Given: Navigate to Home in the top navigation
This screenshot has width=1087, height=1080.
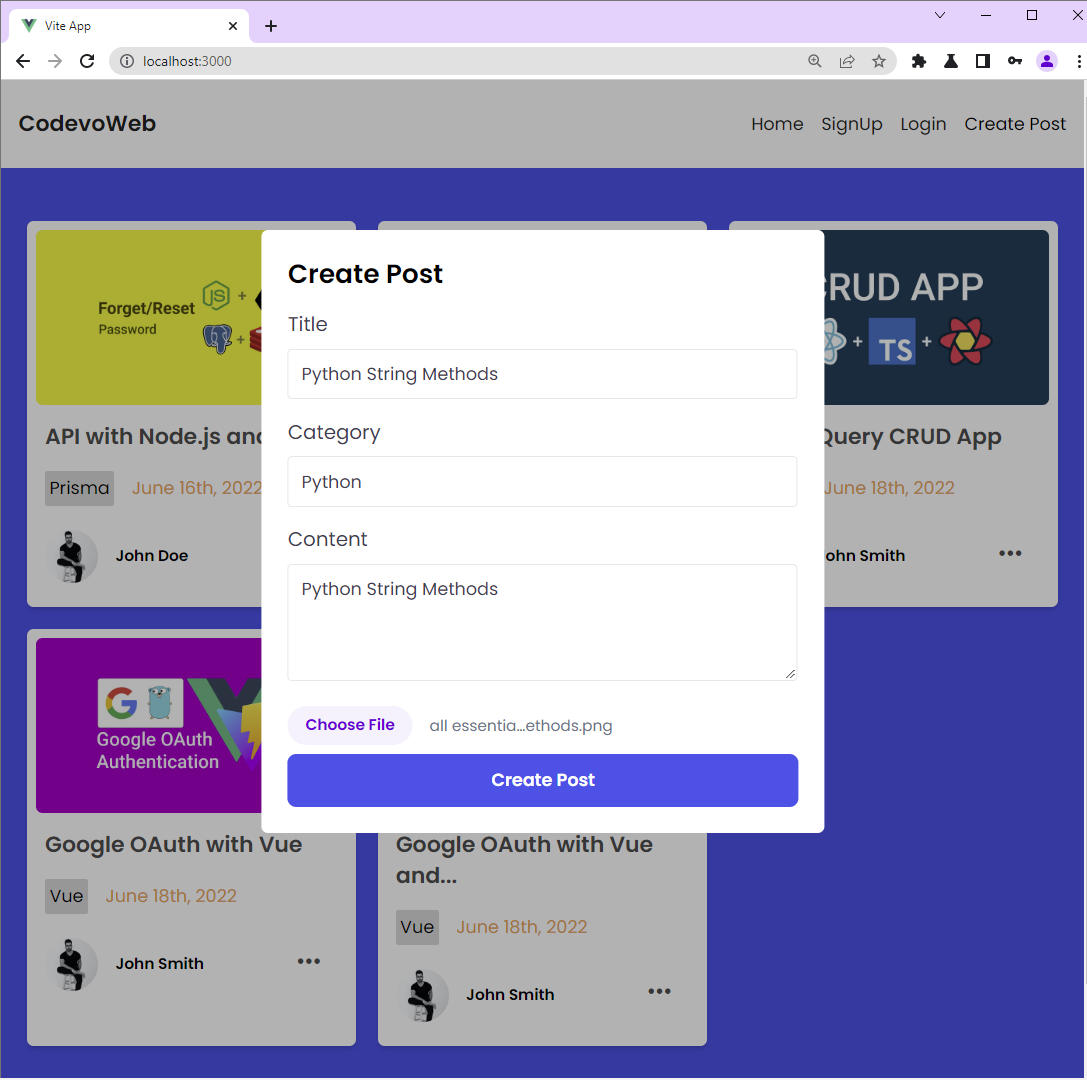Looking at the screenshot, I should (x=777, y=124).
